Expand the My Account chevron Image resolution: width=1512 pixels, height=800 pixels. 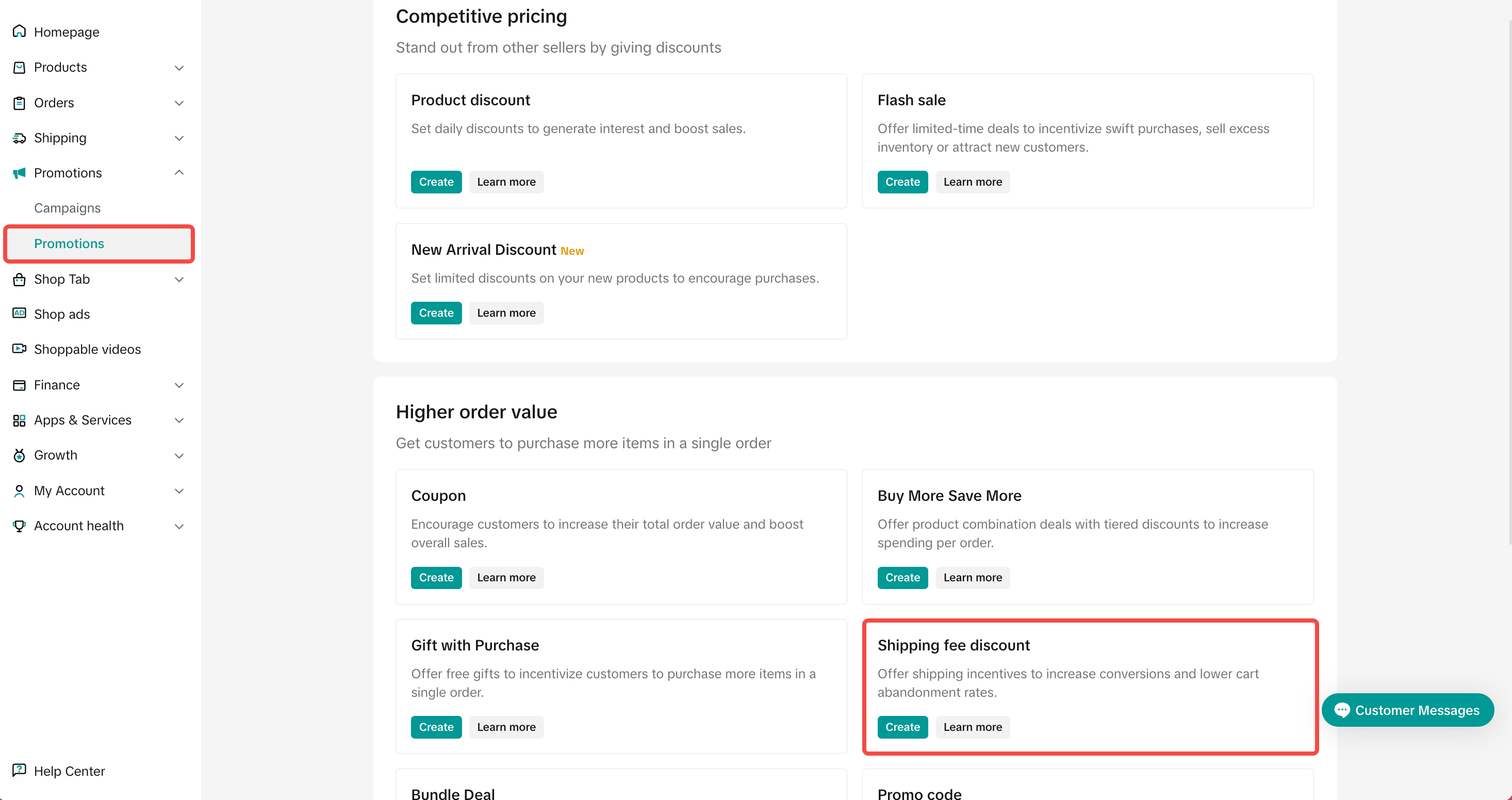coord(179,491)
